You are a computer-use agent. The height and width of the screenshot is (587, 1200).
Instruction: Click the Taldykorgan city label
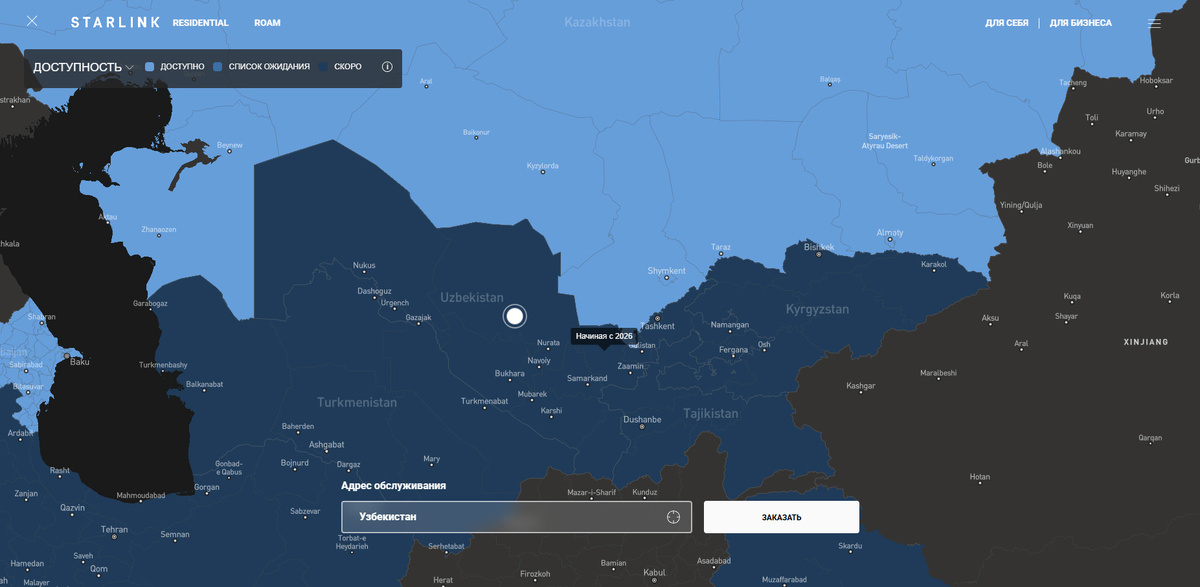point(933,158)
